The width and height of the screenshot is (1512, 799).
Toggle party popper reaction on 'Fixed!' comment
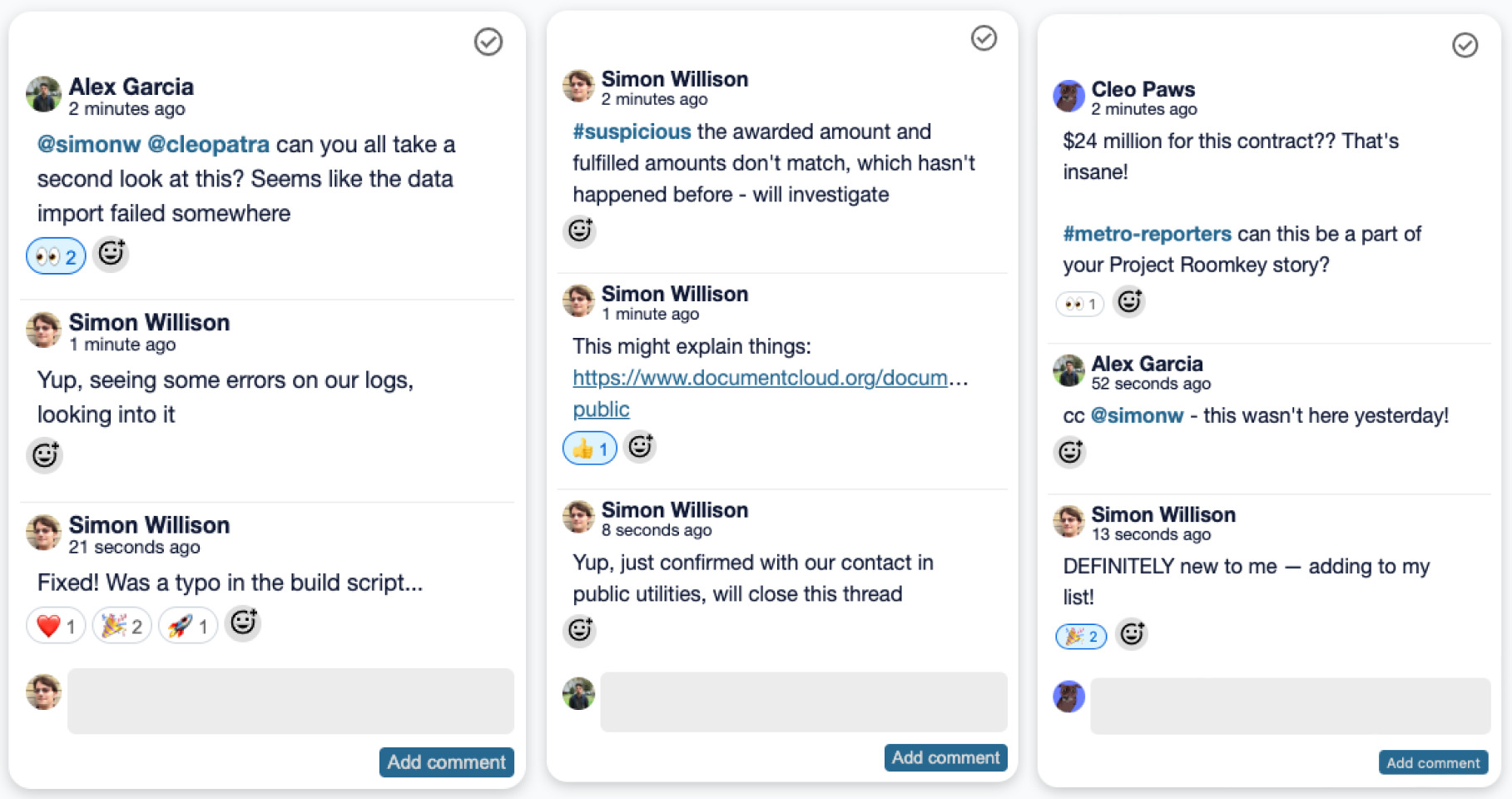point(121,625)
